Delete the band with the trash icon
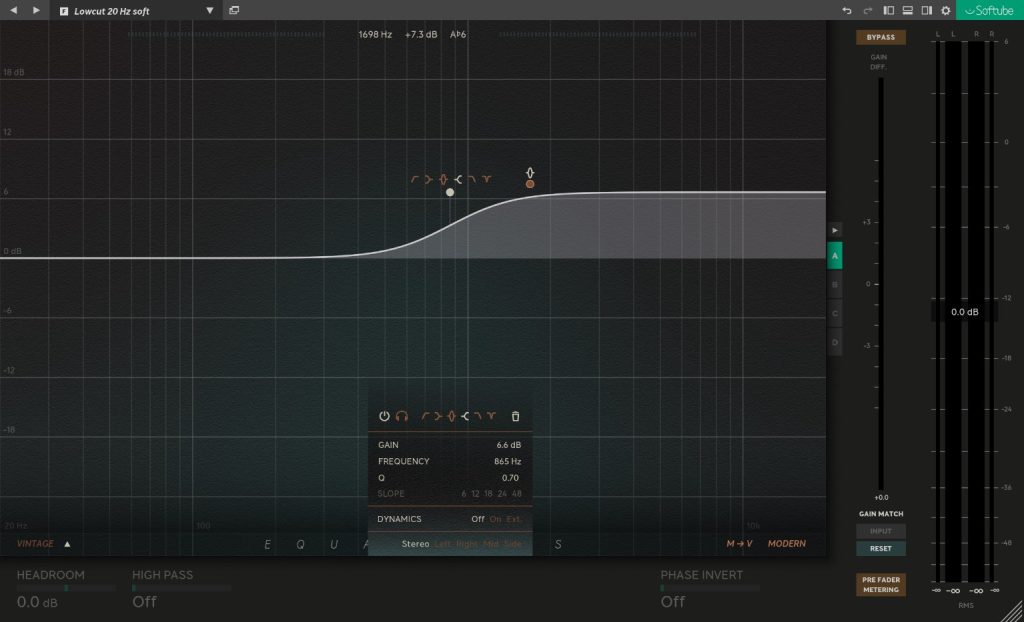 coord(515,416)
